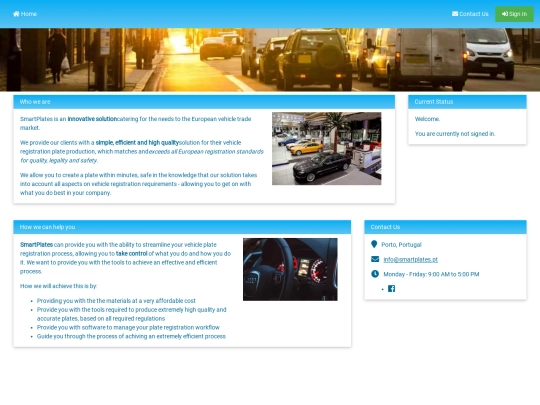Screen dimensions: 540x405
Task: Click the 'Contact Us' panel header
Action: coord(445,227)
